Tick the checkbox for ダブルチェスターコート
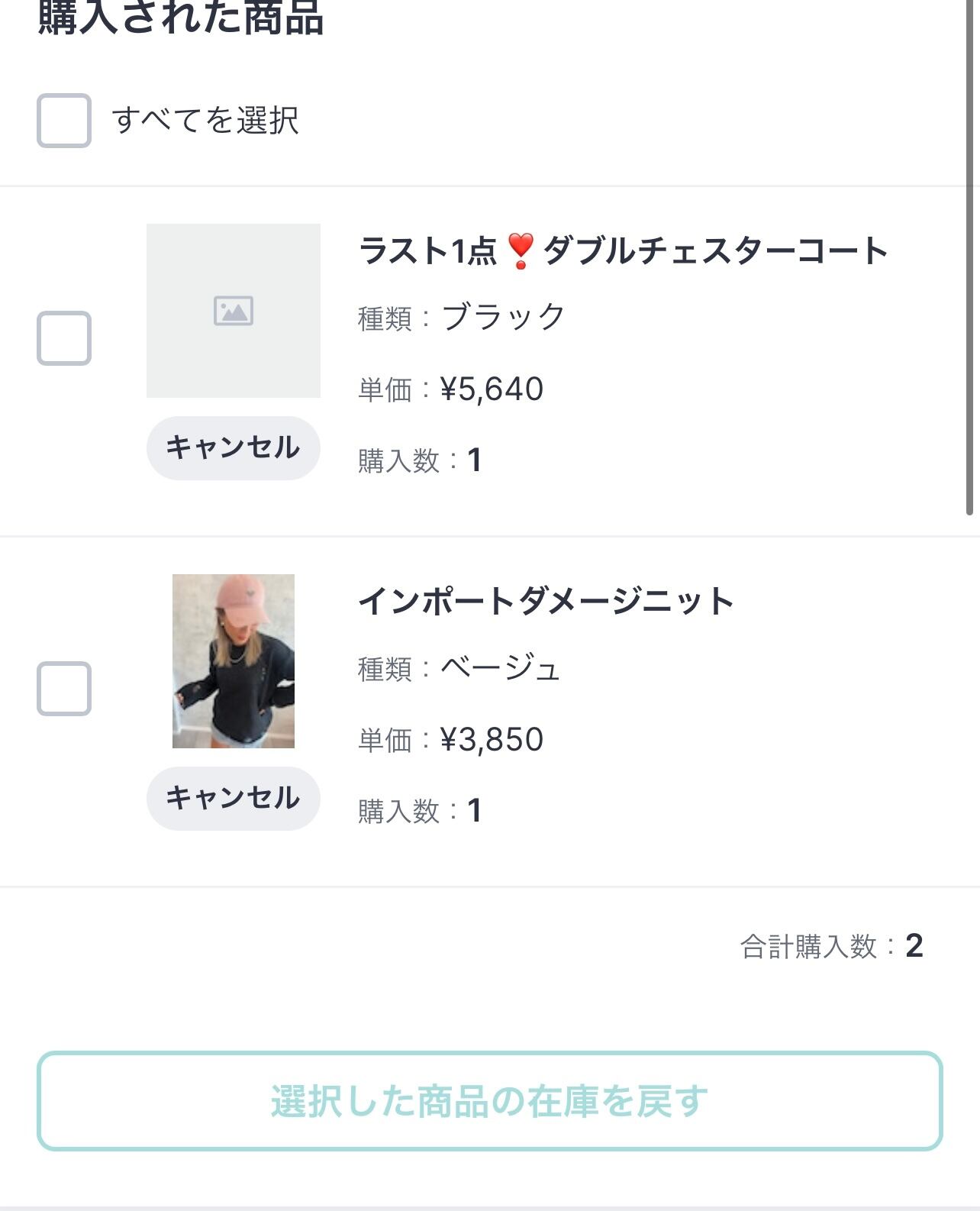980x1211 pixels. (x=64, y=338)
